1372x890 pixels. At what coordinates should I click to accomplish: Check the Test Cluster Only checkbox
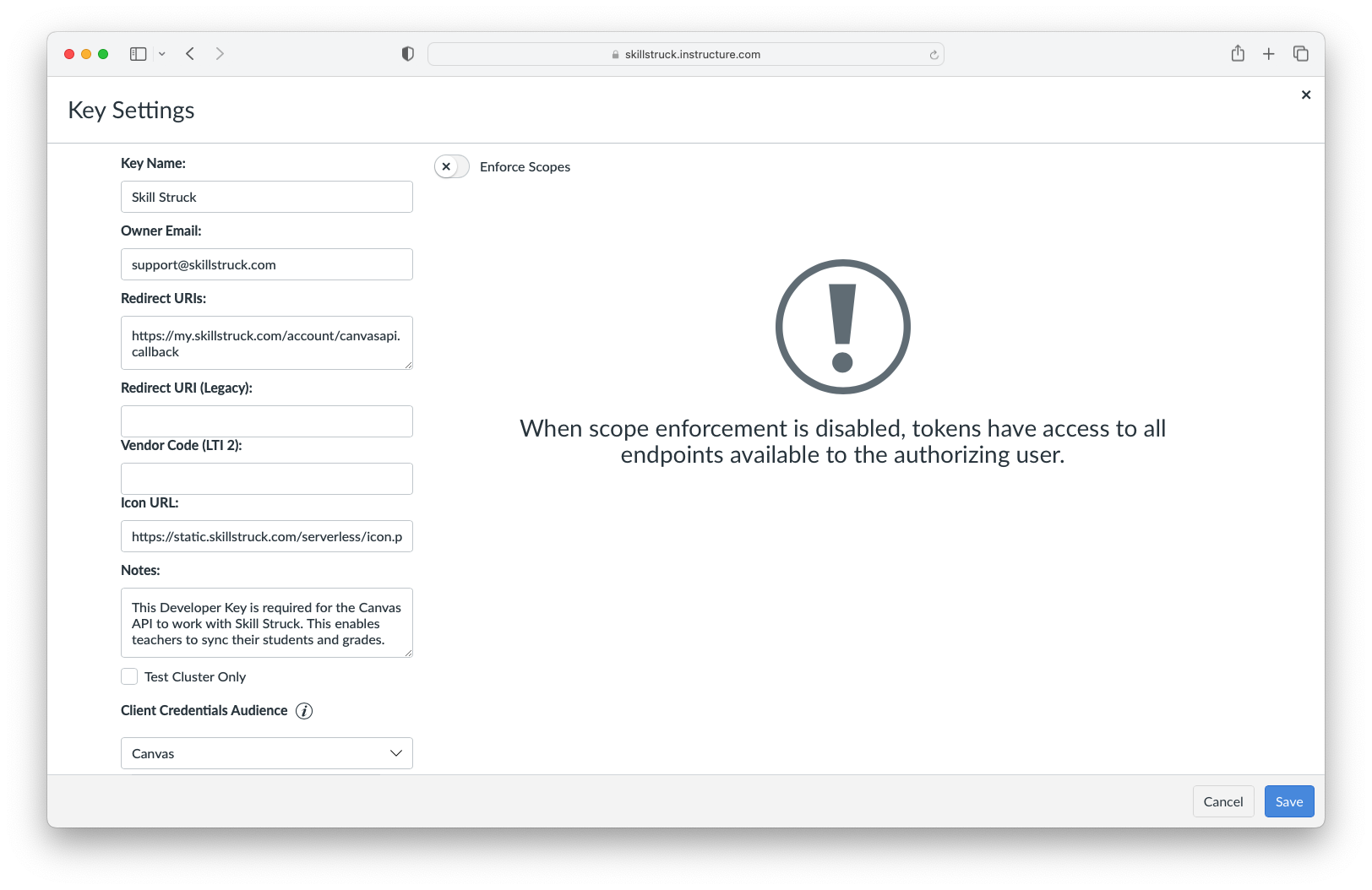click(128, 676)
